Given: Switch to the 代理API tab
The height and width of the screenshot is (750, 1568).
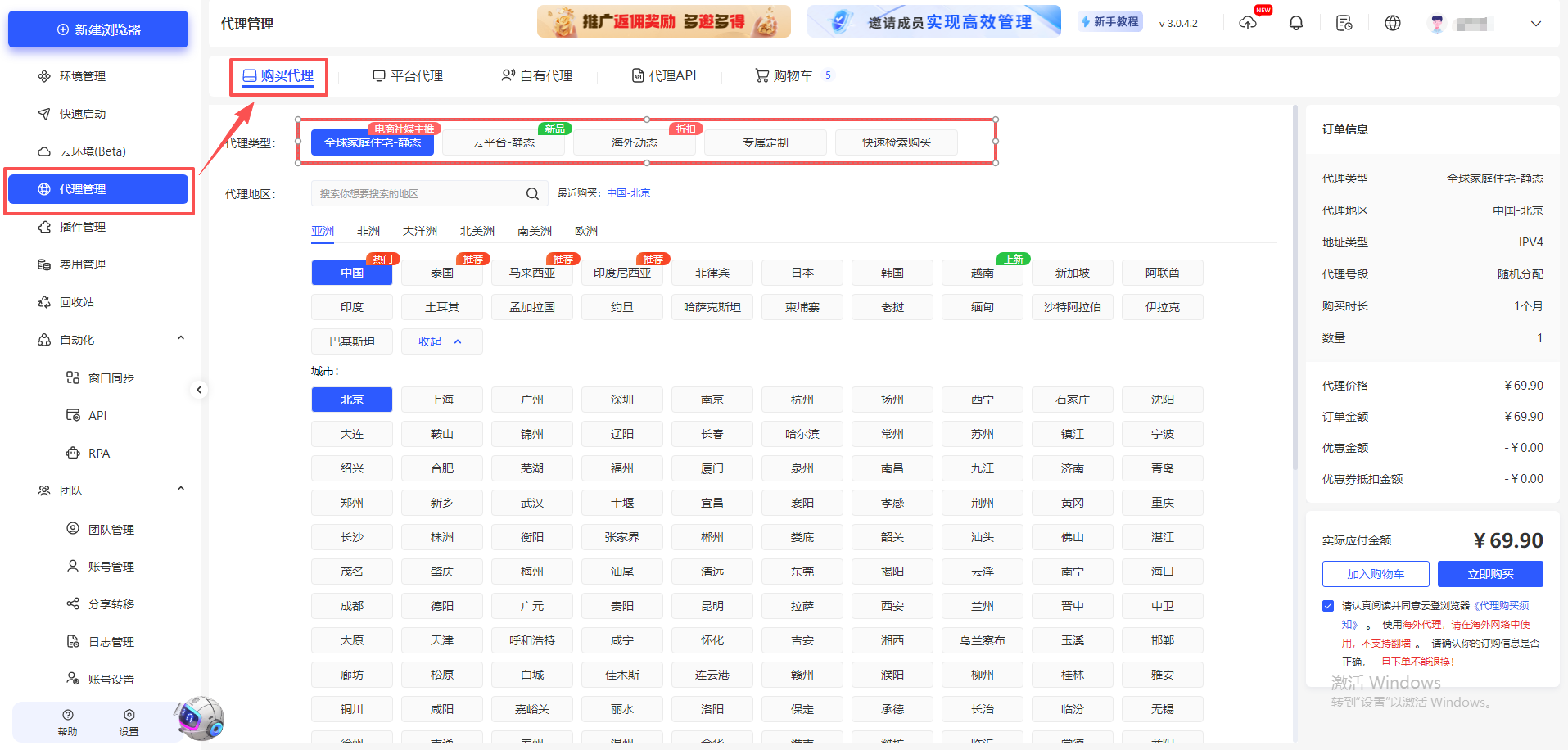Looking at the screenshot, I should (x=664, y=75).
